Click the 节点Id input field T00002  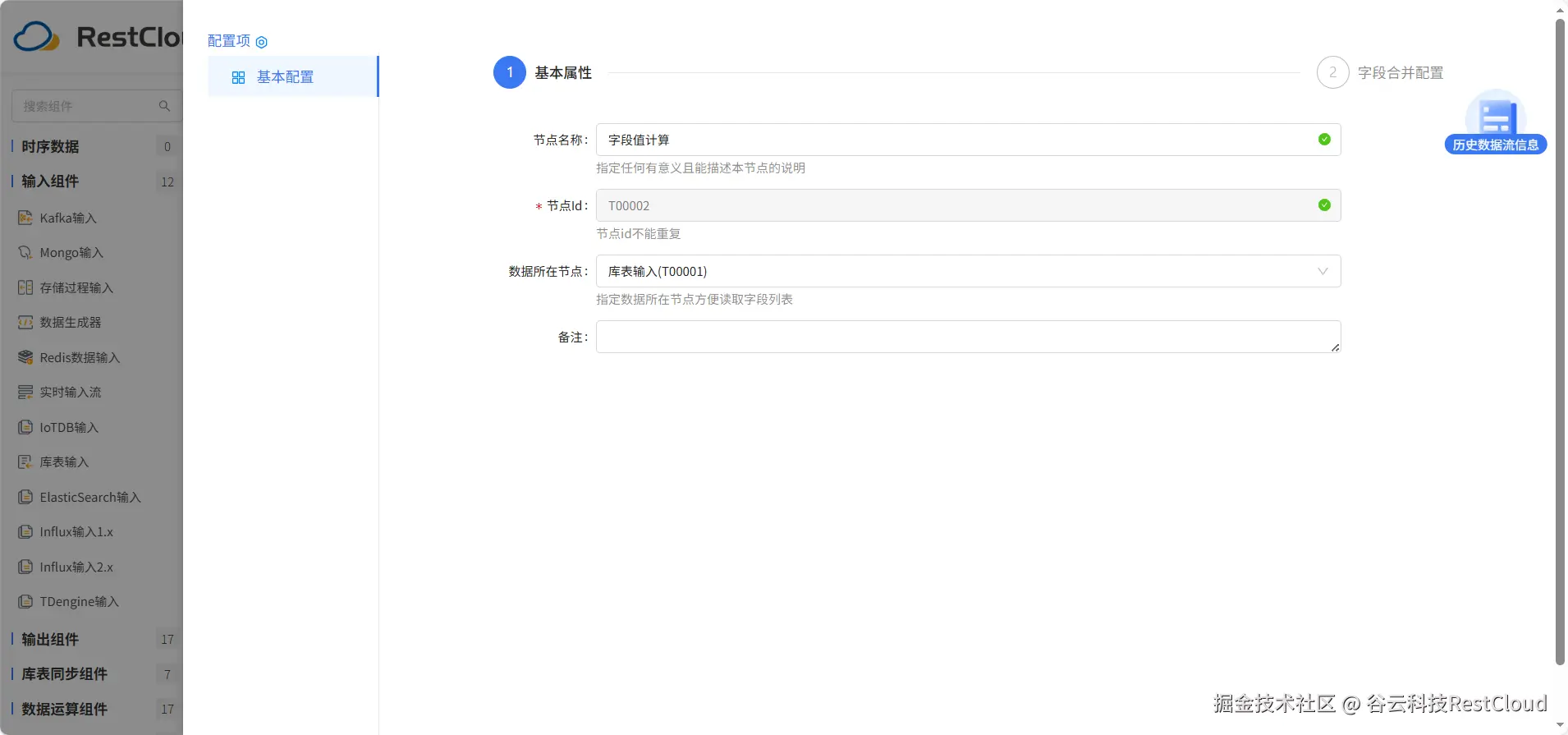pos(968,205)
